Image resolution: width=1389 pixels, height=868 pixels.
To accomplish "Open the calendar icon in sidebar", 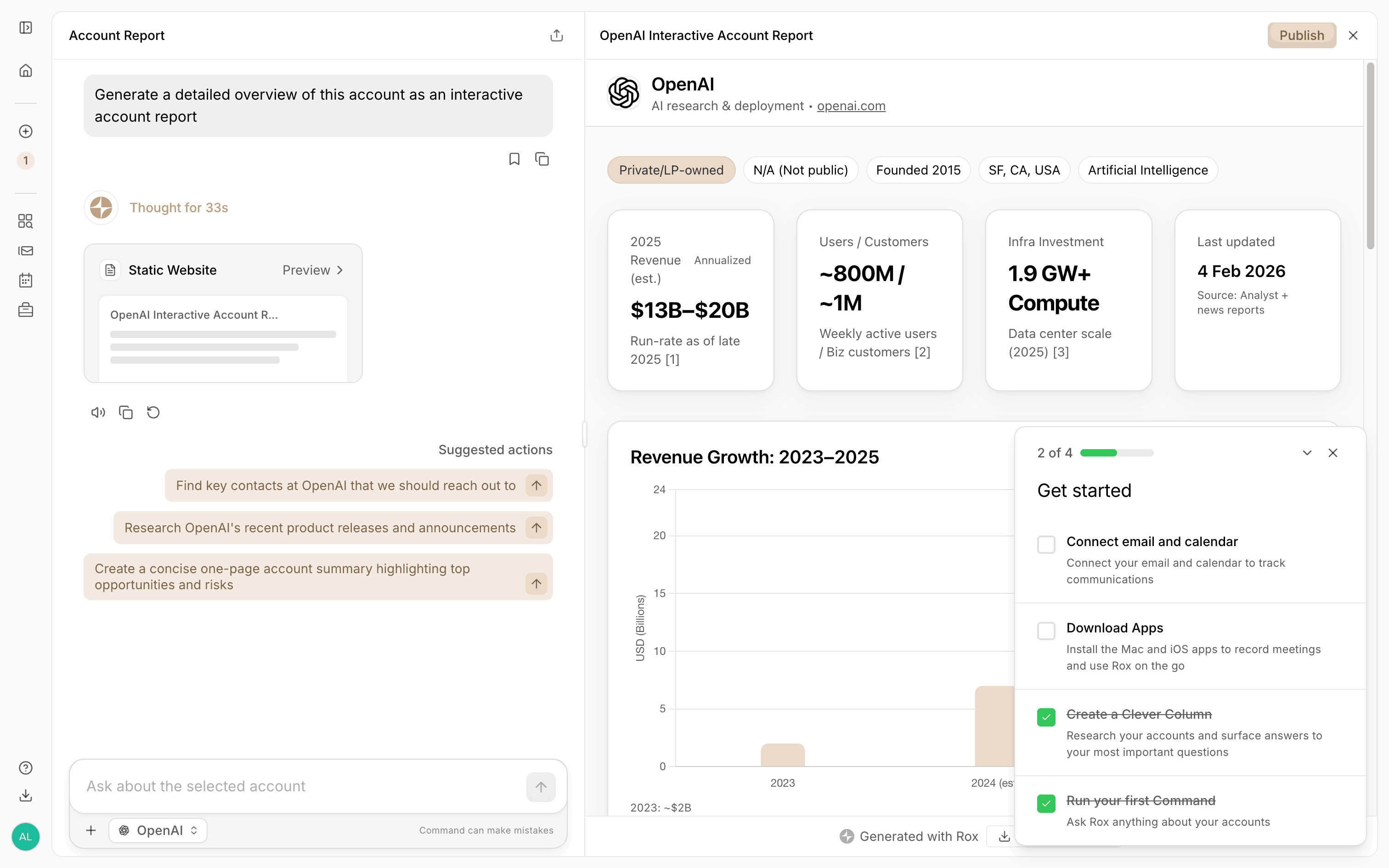I will pyautogui.click(x=25, y=280).
